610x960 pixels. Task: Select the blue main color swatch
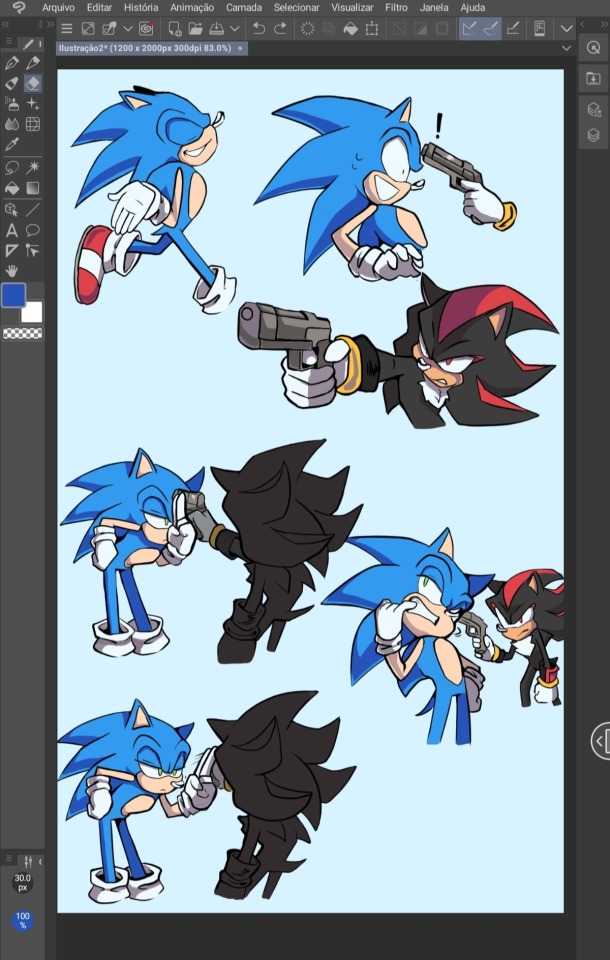[x=13, y=295]
